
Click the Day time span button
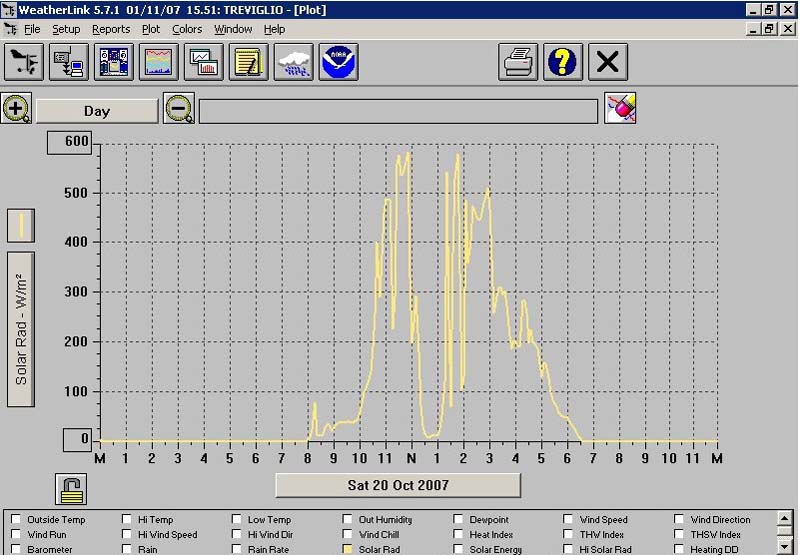click(x=97, y=111)
